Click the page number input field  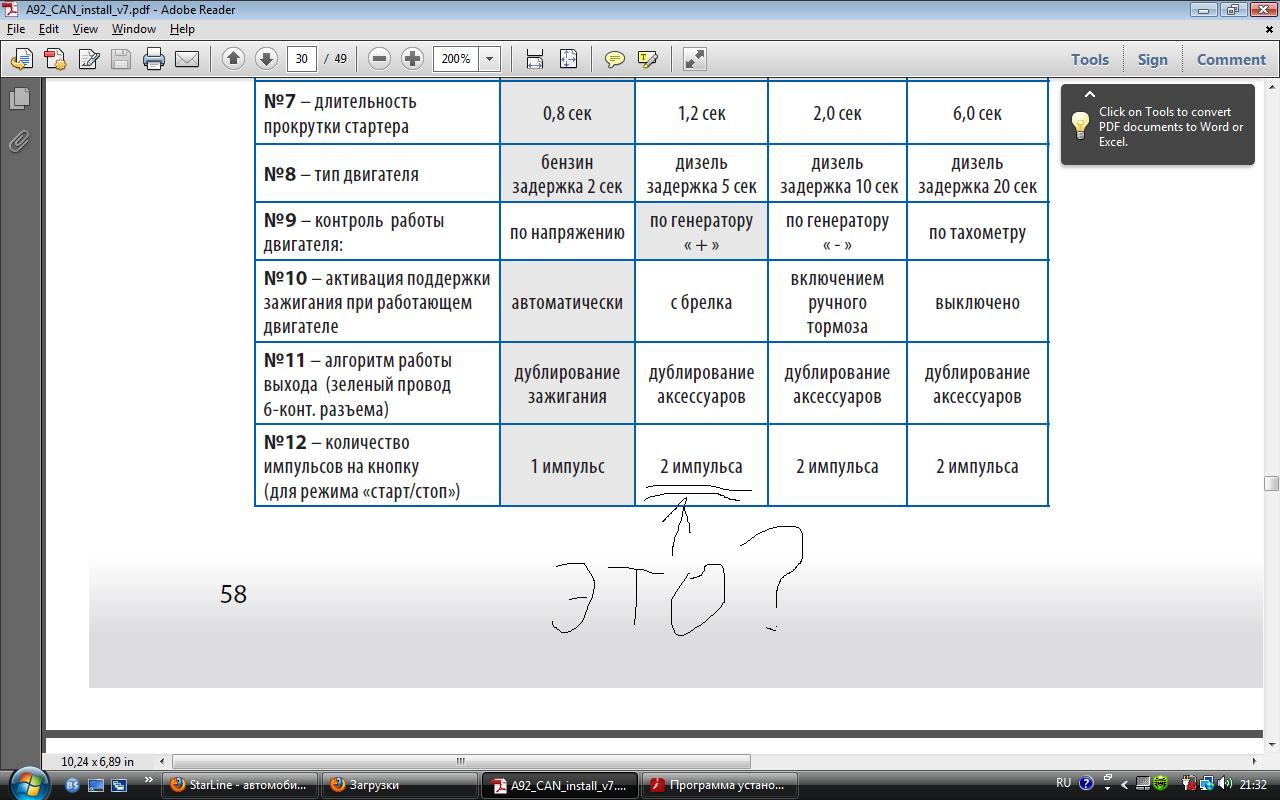pos(301,59)
